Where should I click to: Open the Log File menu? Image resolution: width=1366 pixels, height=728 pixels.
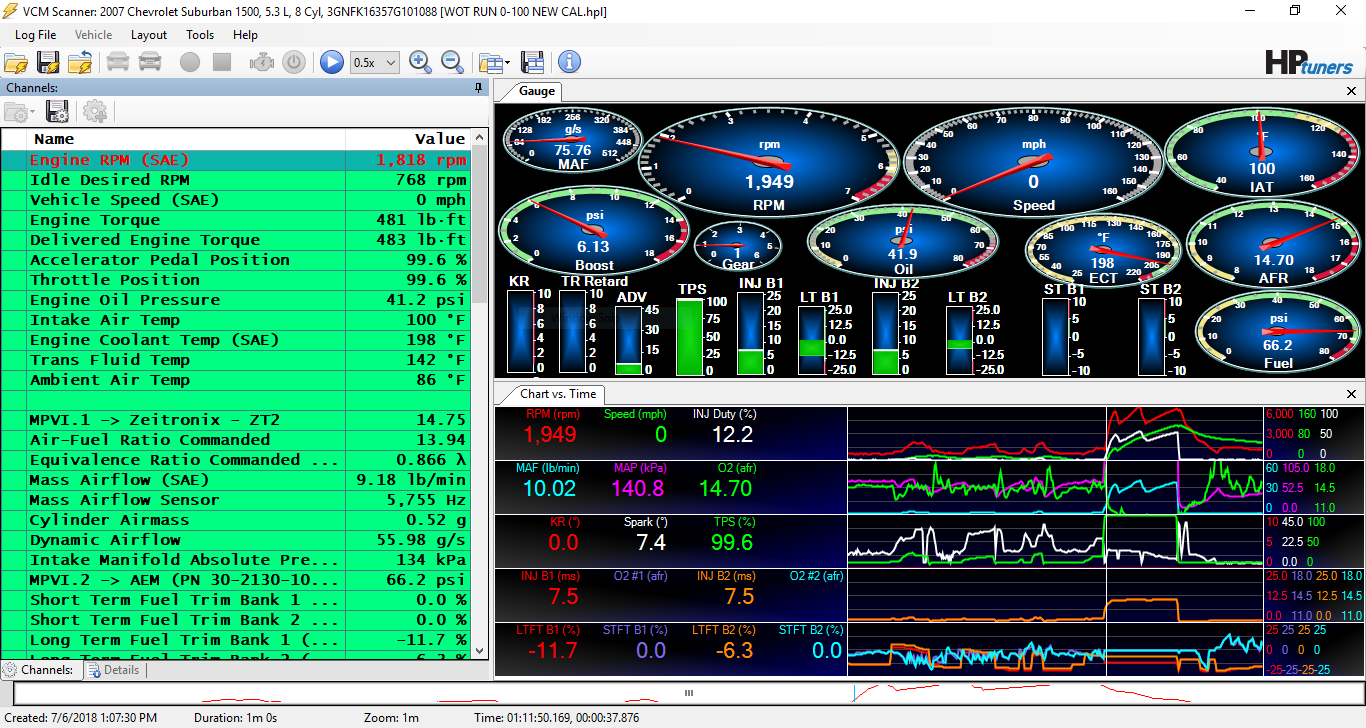pos(36,34)
